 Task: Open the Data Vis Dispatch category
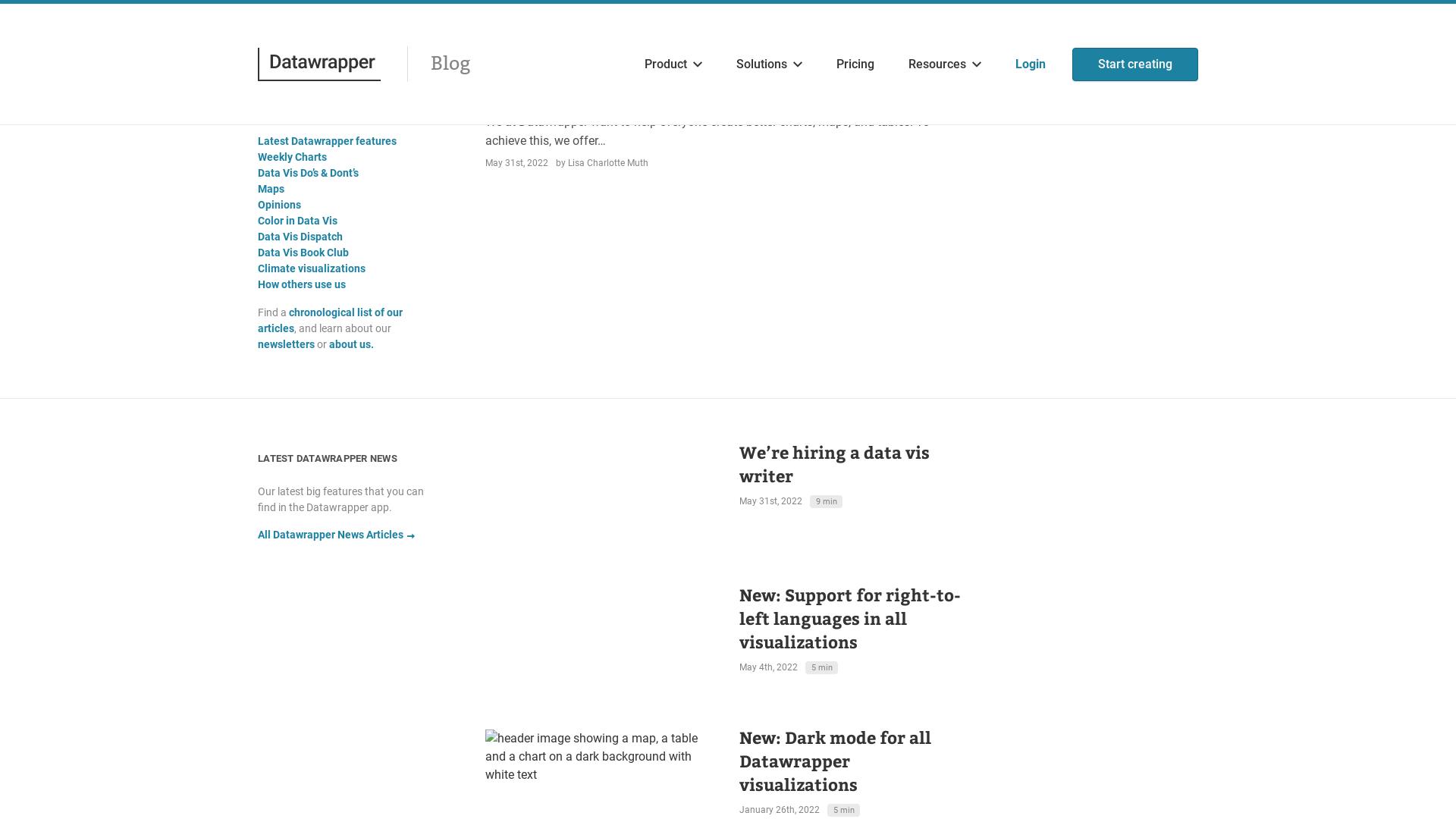pyautogui.click(x=300, y=237)
